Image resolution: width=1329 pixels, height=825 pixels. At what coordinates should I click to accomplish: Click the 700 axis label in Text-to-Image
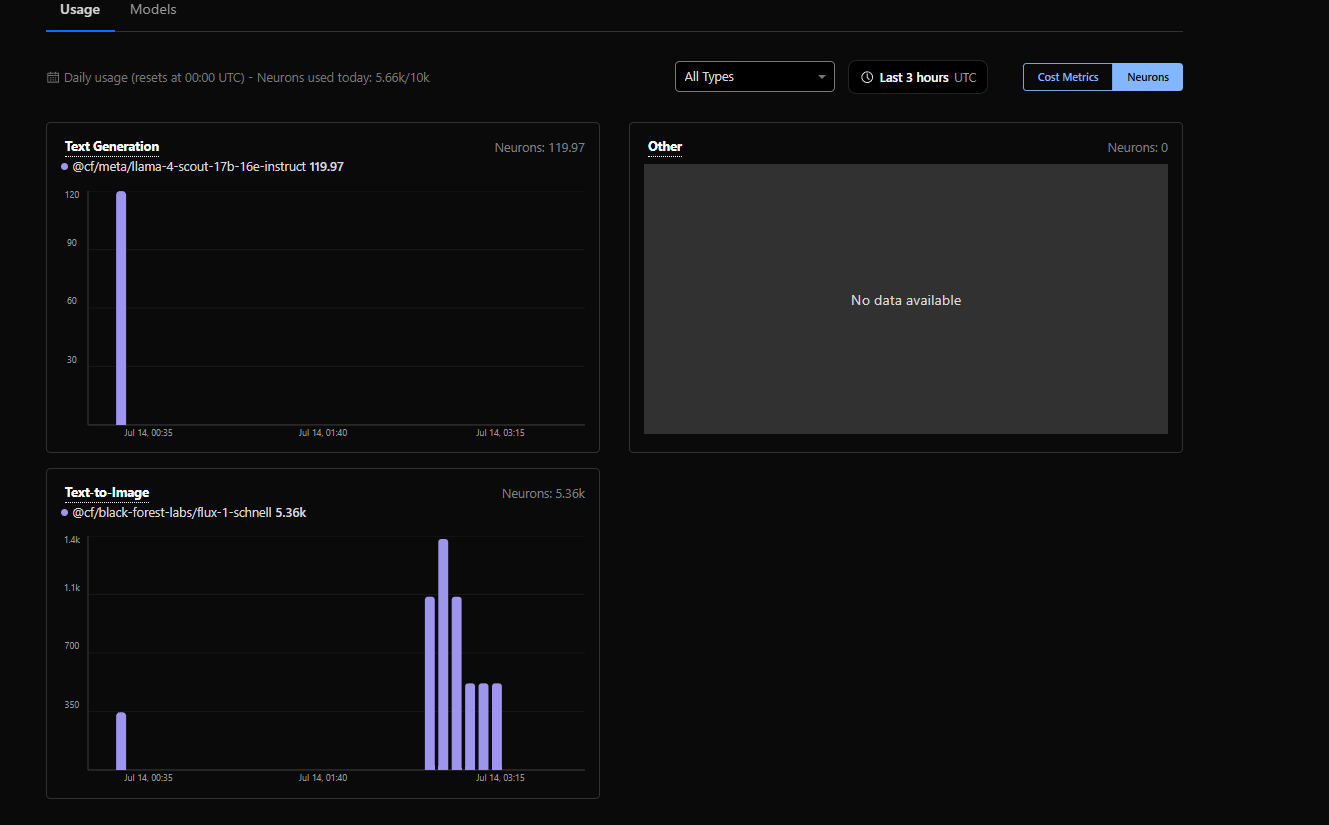click(x=72, y=646)
